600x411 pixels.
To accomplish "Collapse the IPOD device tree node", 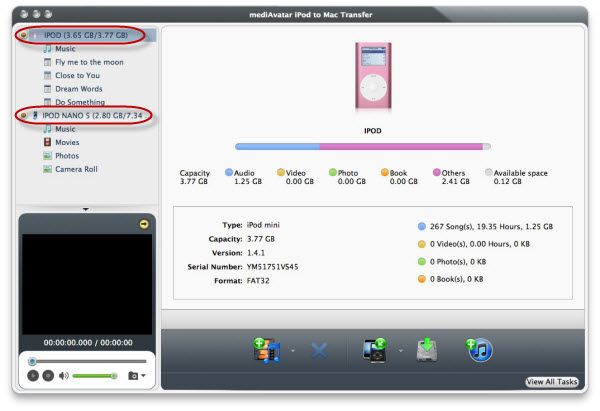I will pos(24,35).
